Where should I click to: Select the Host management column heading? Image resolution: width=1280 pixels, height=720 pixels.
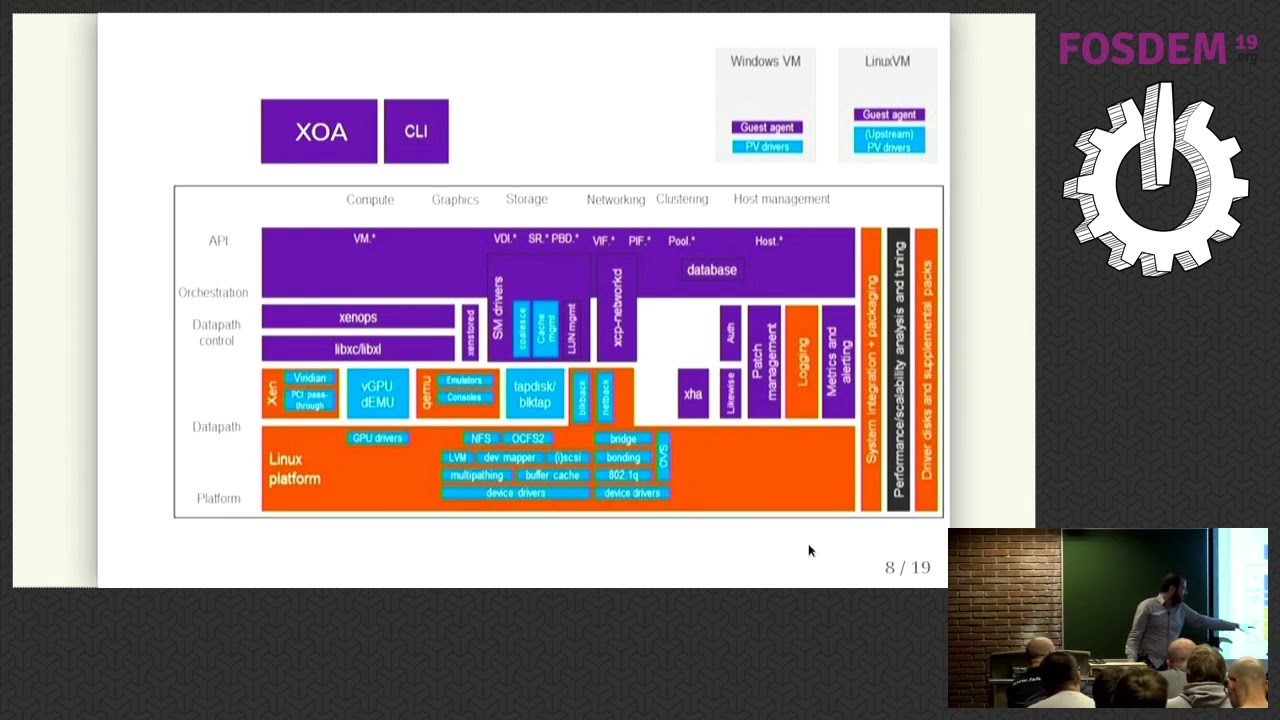point(782,199)
